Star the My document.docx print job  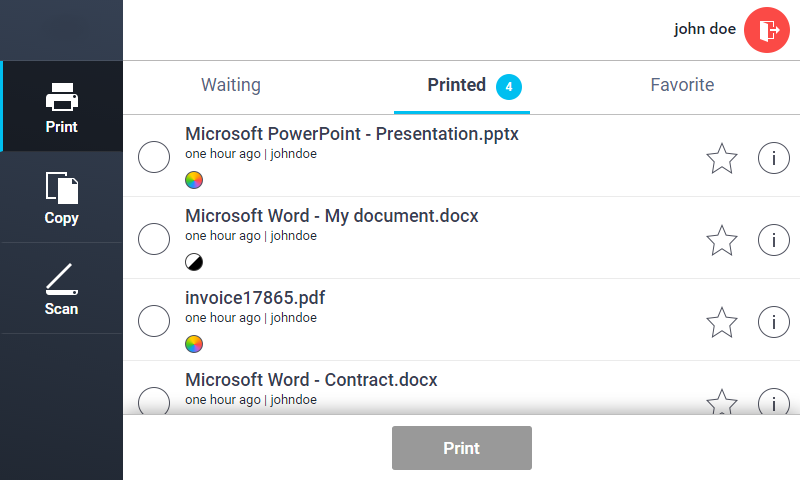(721, 240)
